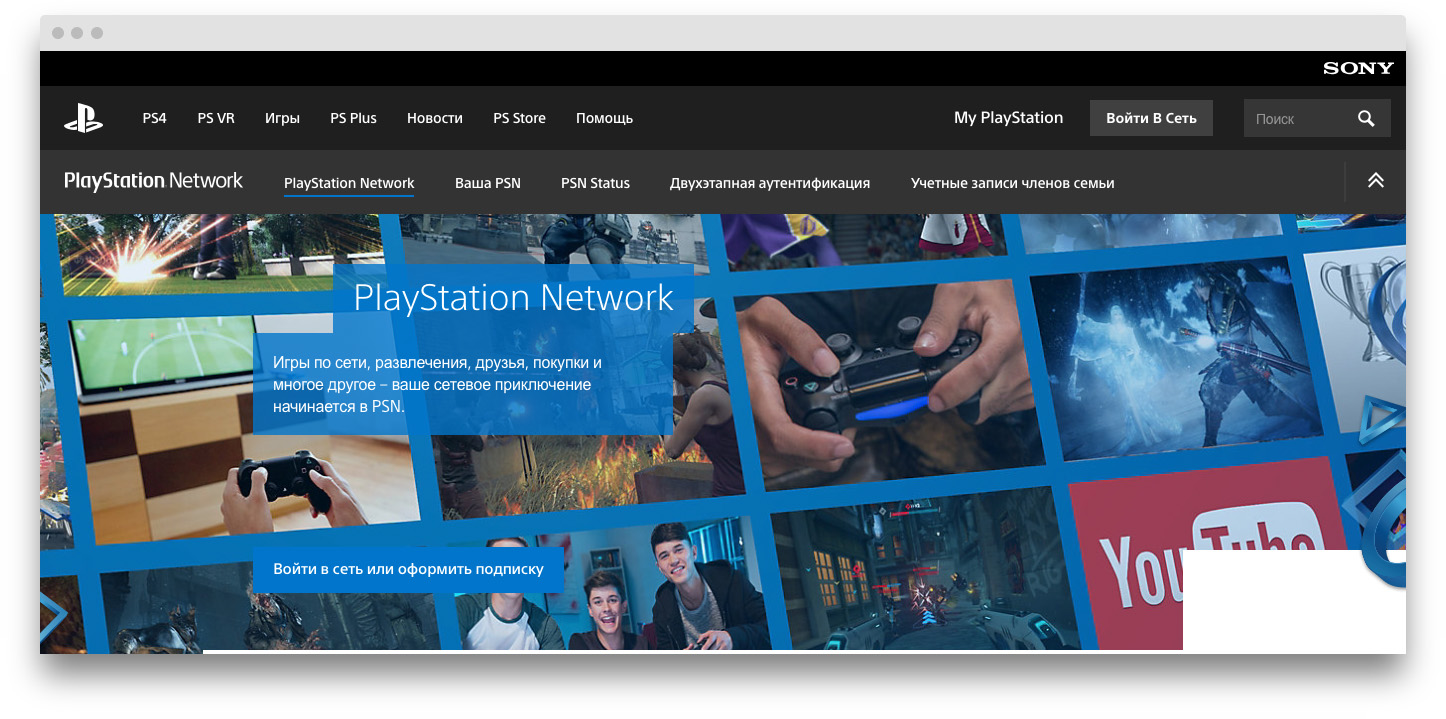The width and height of the screenshot is (1446, 719).
Task: Open Учетные записи членов семьи tab
Action: pos(1012,183)
